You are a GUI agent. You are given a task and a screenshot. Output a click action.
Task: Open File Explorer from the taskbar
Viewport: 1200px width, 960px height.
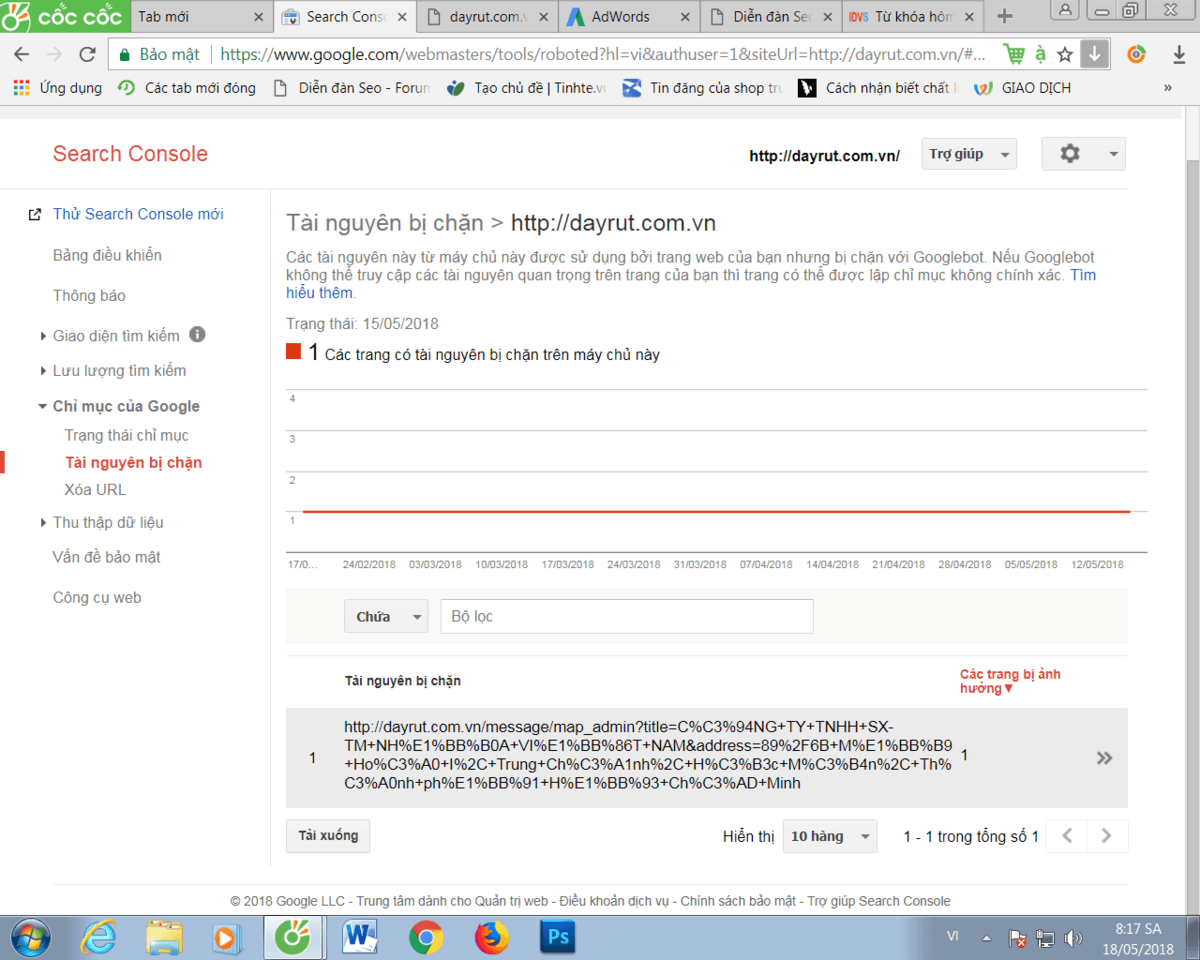164,937
